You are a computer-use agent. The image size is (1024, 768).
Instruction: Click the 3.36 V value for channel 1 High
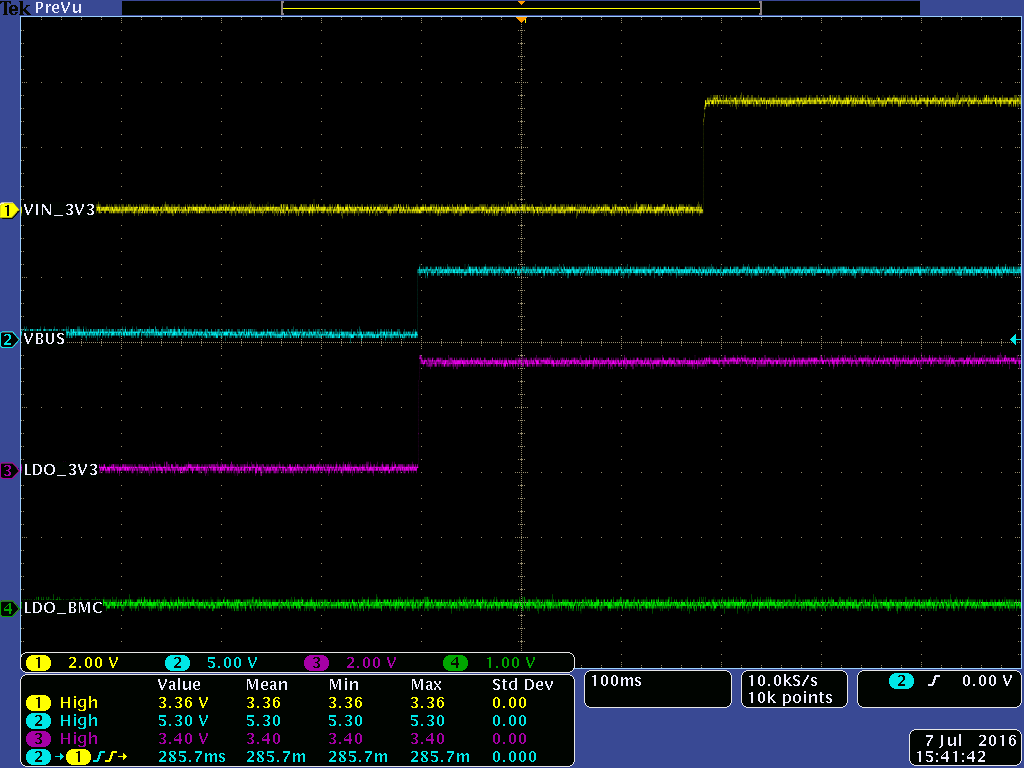coord(184,703)
